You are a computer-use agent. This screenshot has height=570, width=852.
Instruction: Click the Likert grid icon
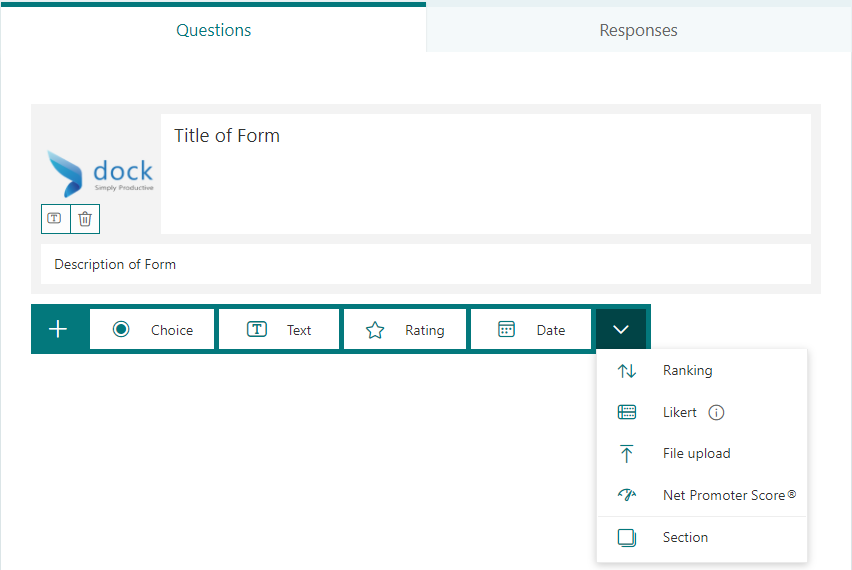(627, 412)
